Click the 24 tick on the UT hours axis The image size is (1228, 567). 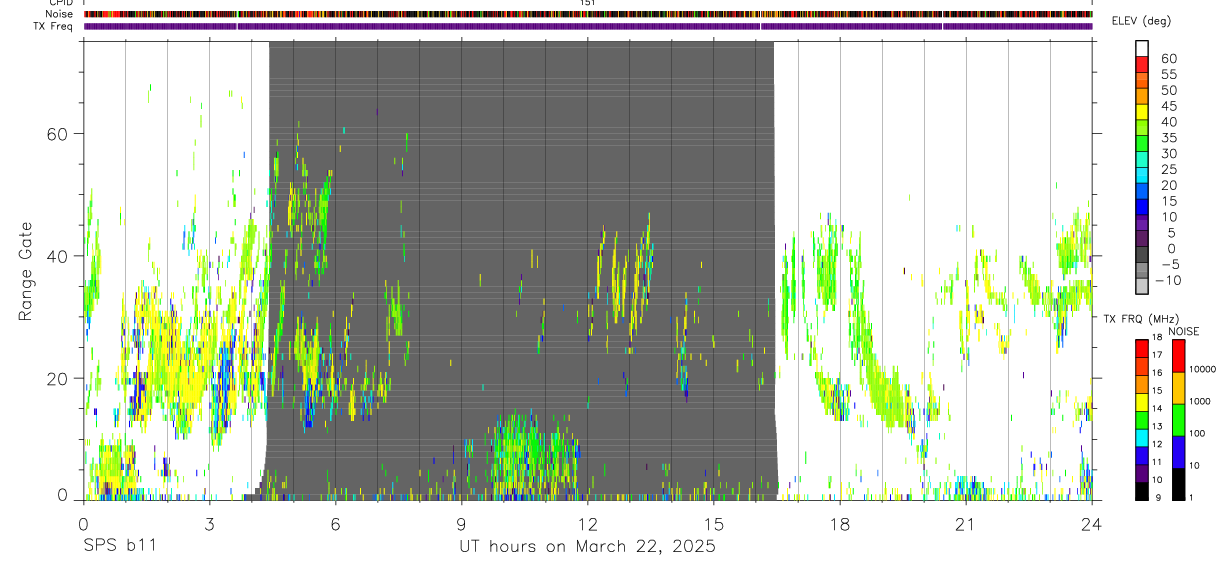click(1091, 524)
